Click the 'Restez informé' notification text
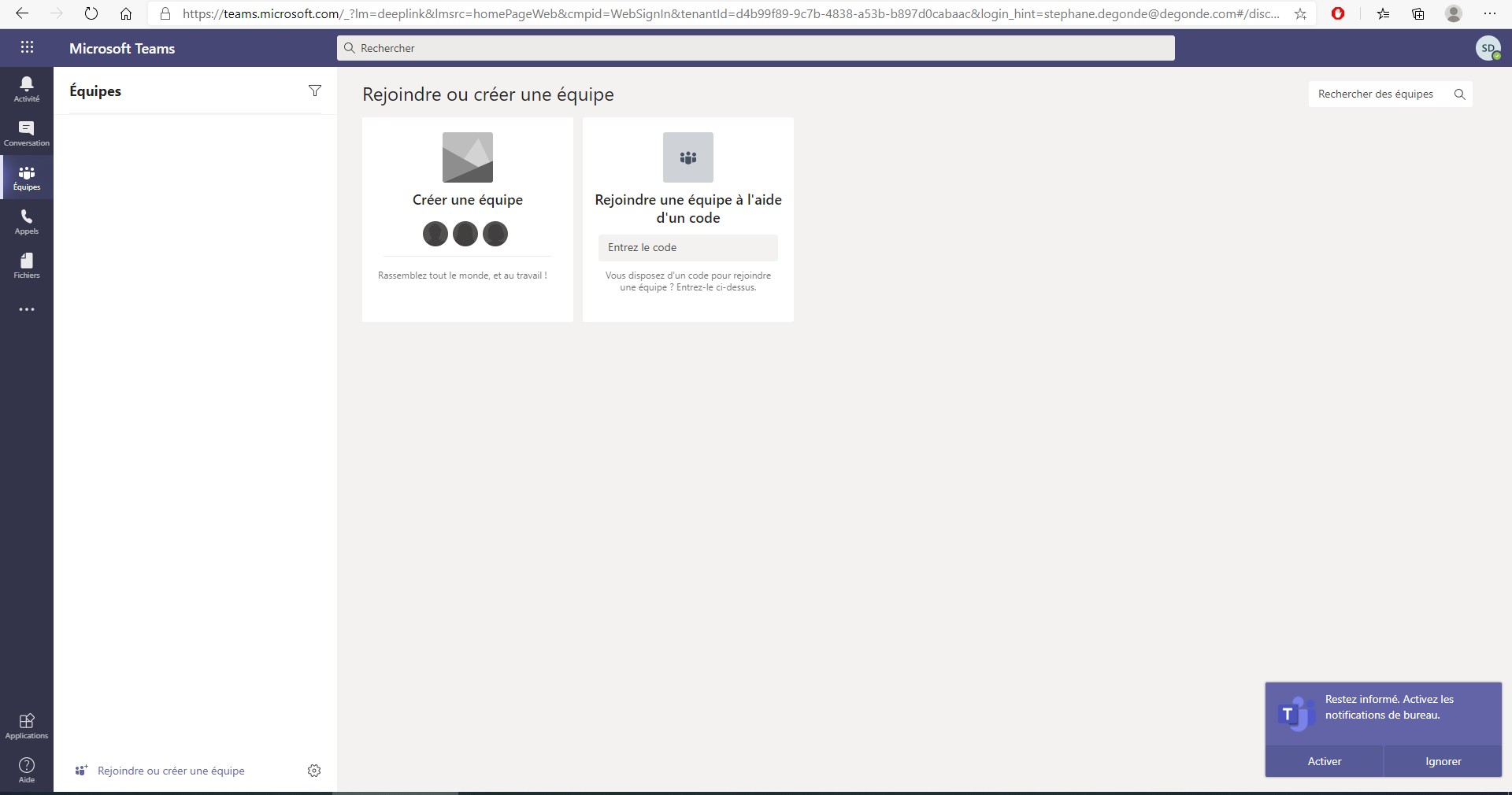Screen dimensions: 1512x795 tap(1389, 707)
